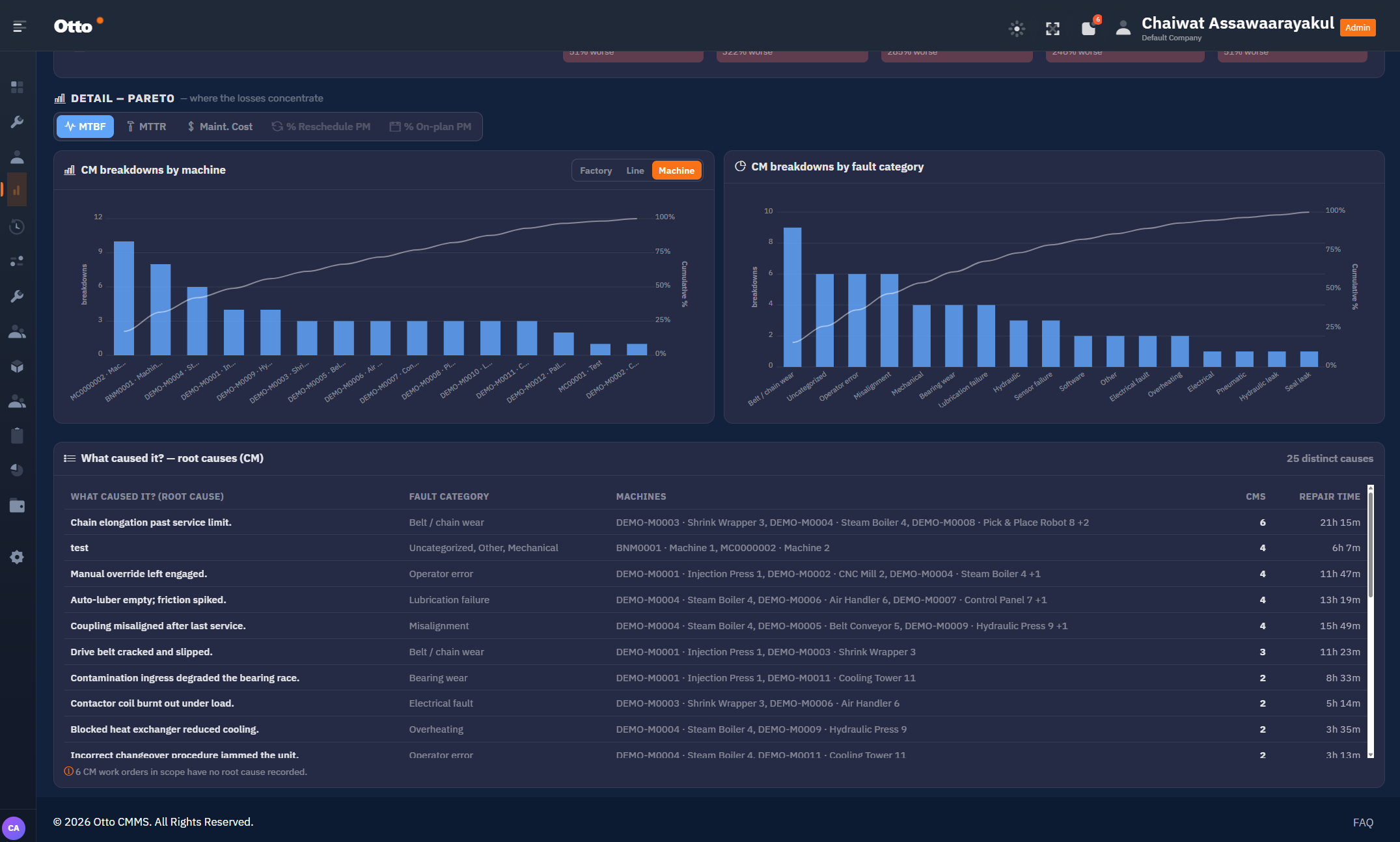Open the user profile avatar icon in header
This screenshot has height=842, width=1400.
tap(1123, 28)
